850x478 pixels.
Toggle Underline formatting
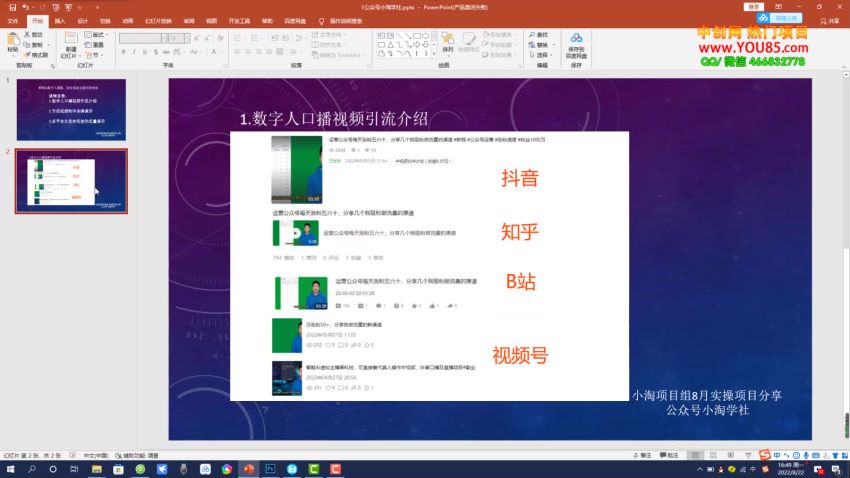145,52
